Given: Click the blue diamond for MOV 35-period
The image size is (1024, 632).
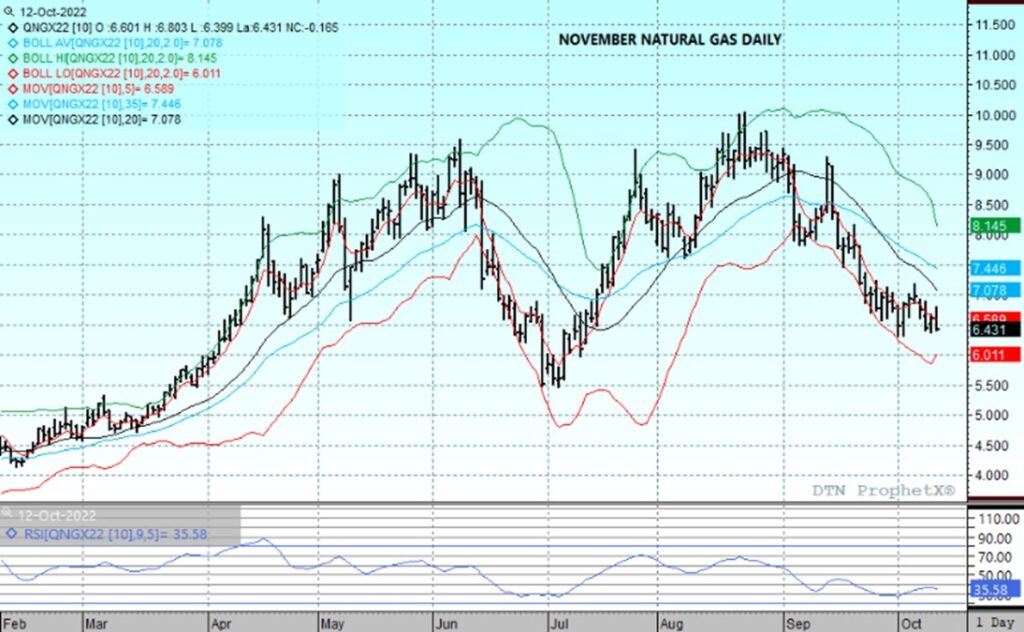Looking at the screenshot, I should click(x=11, y=104).
